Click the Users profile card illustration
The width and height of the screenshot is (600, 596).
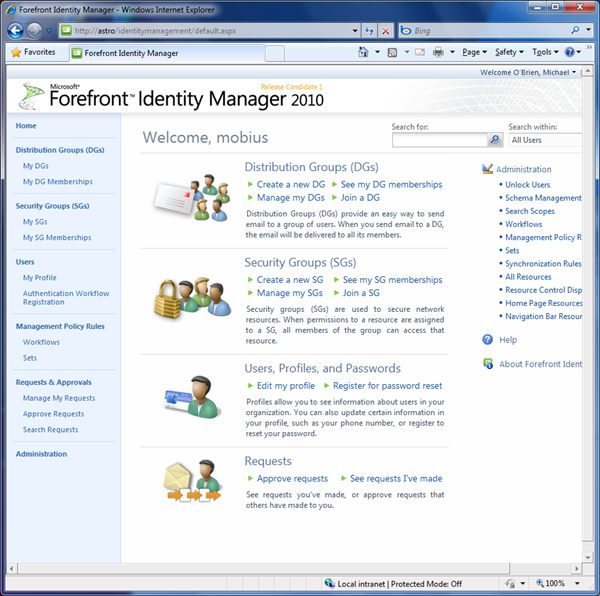coord(192,397)
